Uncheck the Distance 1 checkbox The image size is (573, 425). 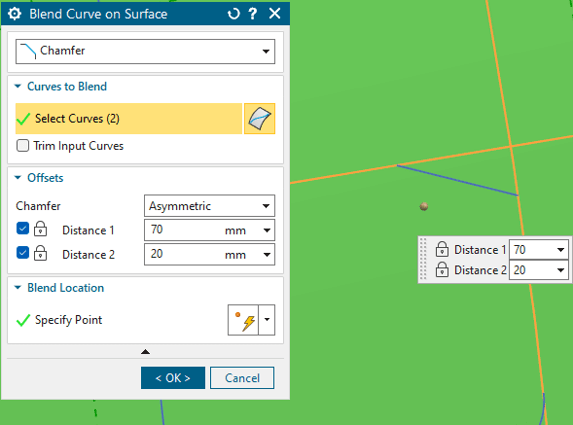[x=23, y=229]
